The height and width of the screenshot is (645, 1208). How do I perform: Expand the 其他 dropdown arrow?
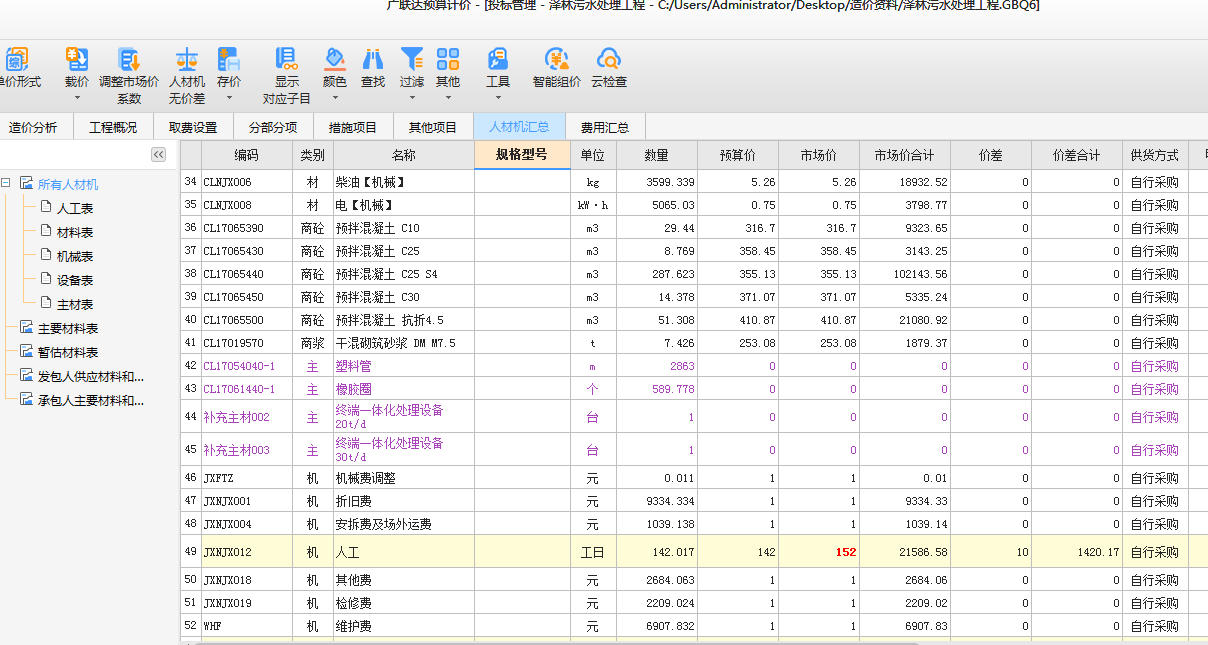point(448,98)
